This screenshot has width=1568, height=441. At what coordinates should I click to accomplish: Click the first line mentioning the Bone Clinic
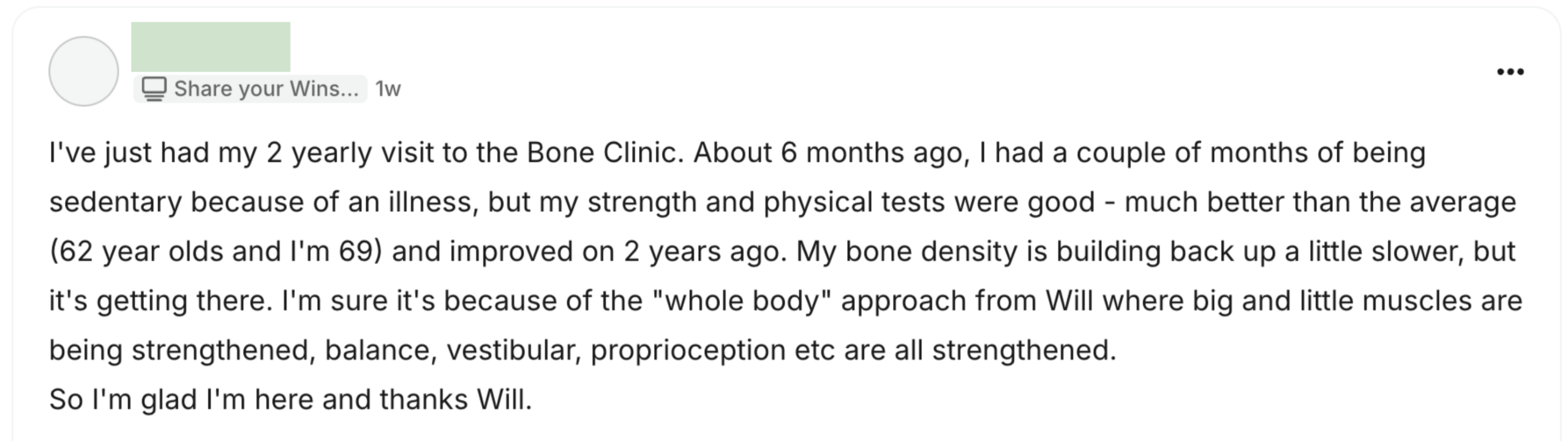(737, 153)
